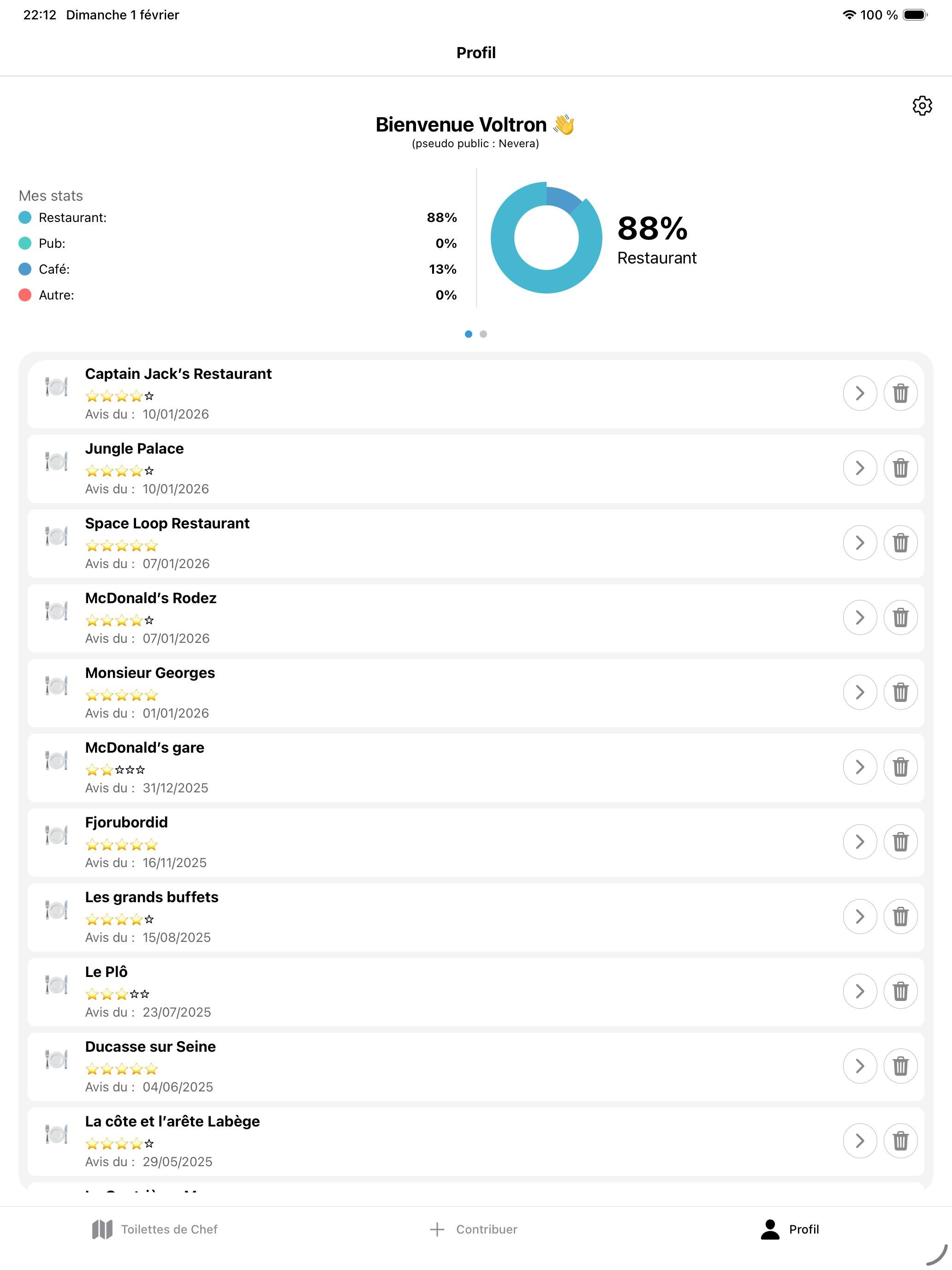952x1270 pixels.
Task: Switch to the Toilettes de Chef tab
Action: [155, 1229]
